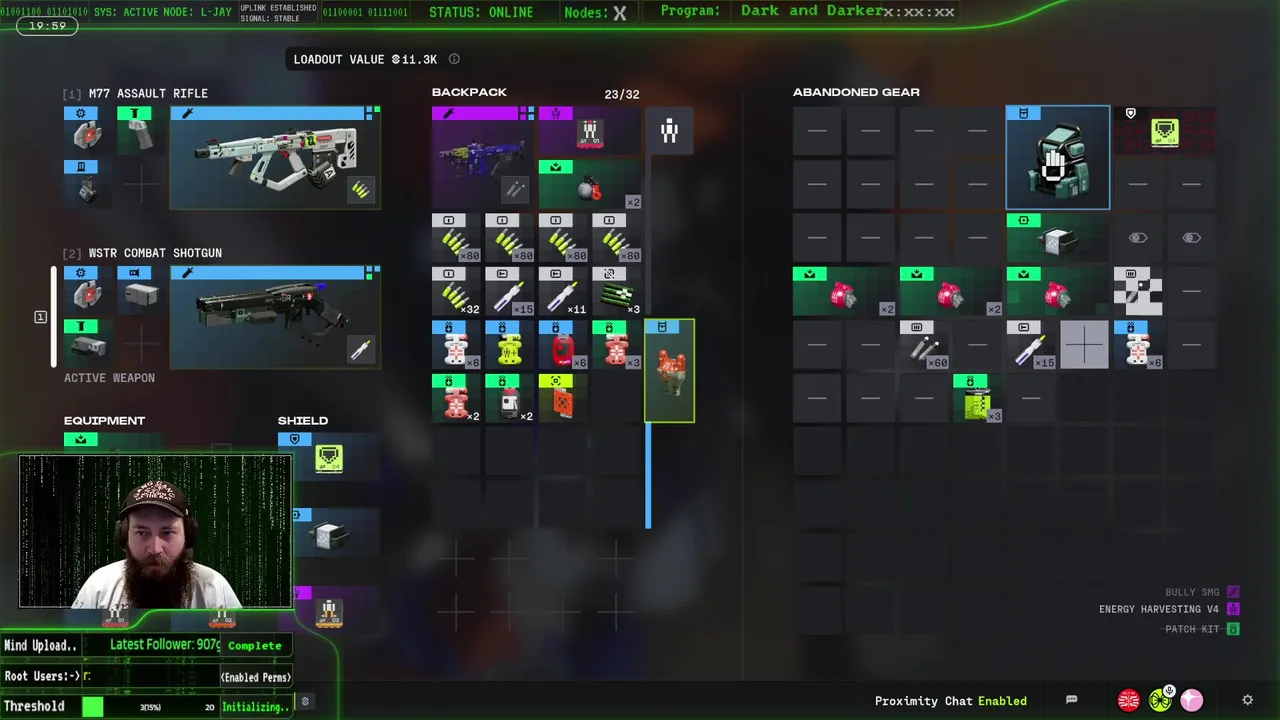Click the loadout value info icon
1280x720 pixels.
(454, 59)
